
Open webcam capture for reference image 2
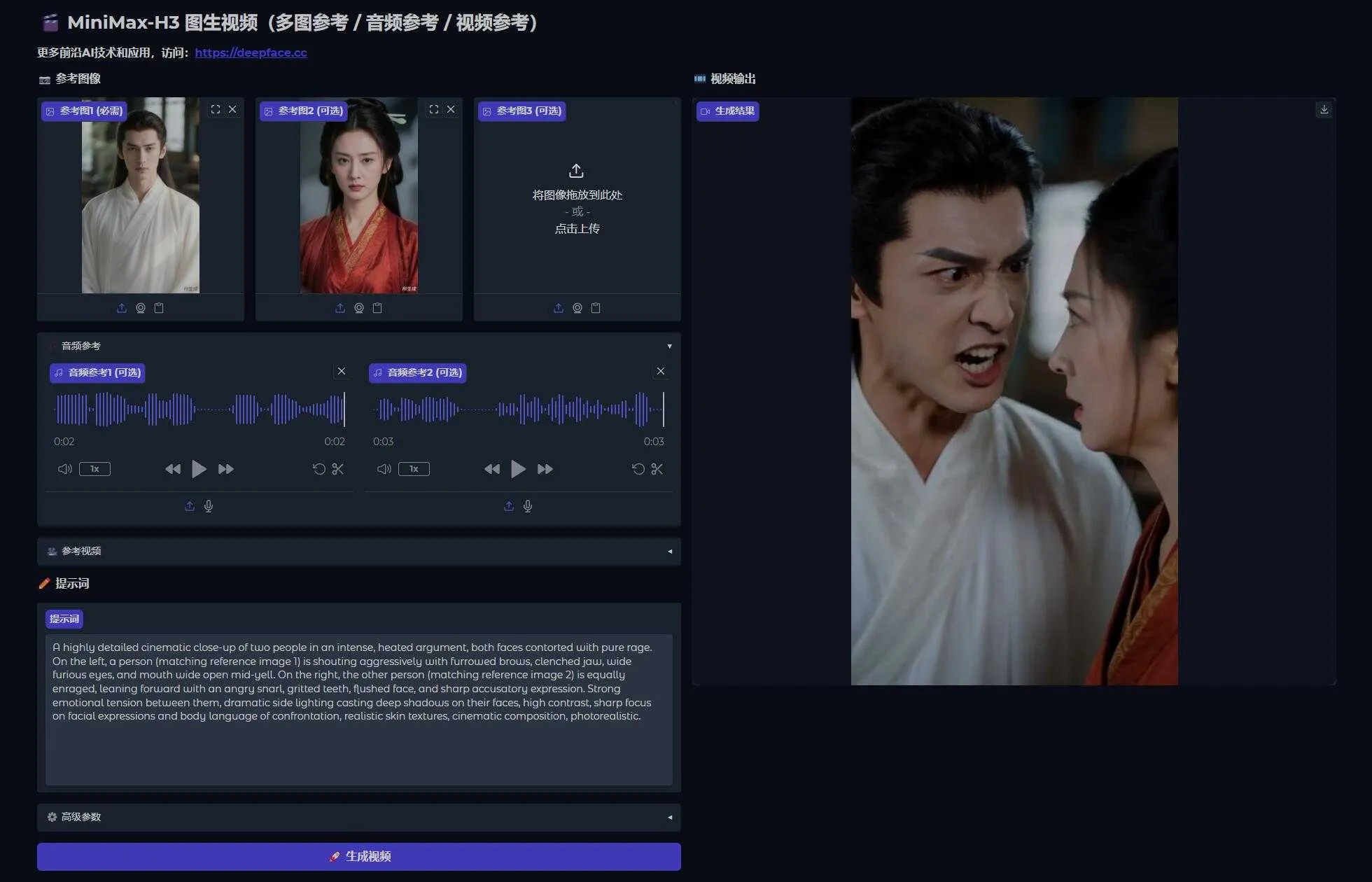[359, 308]
